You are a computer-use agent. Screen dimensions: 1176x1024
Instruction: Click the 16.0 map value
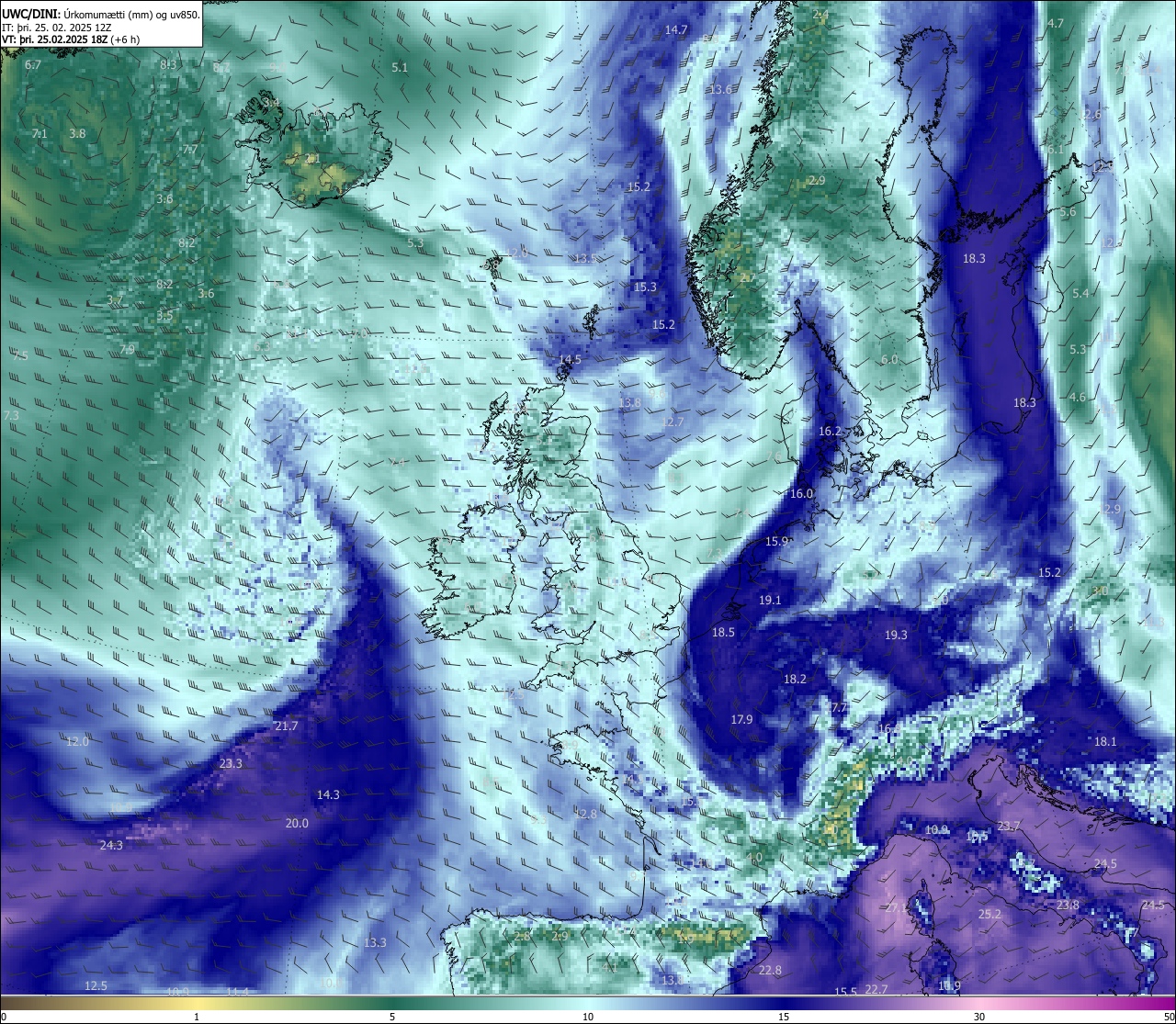pyautogui.click(x=802, y=493)
